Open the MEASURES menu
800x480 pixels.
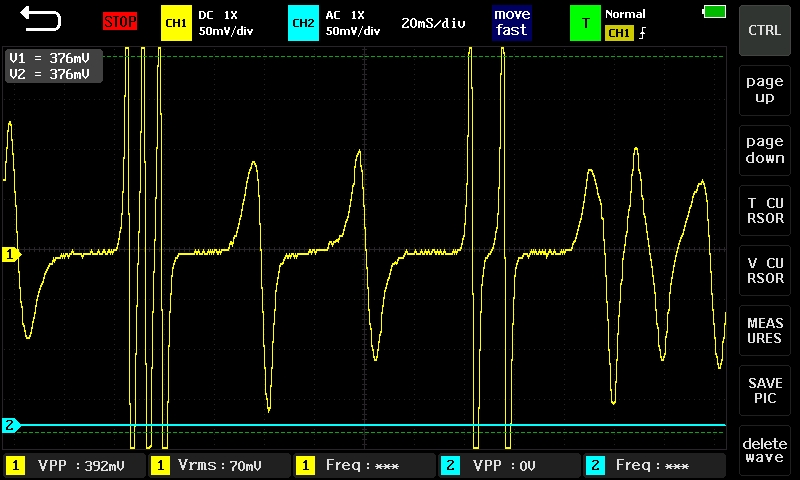(x=765, y=331)
